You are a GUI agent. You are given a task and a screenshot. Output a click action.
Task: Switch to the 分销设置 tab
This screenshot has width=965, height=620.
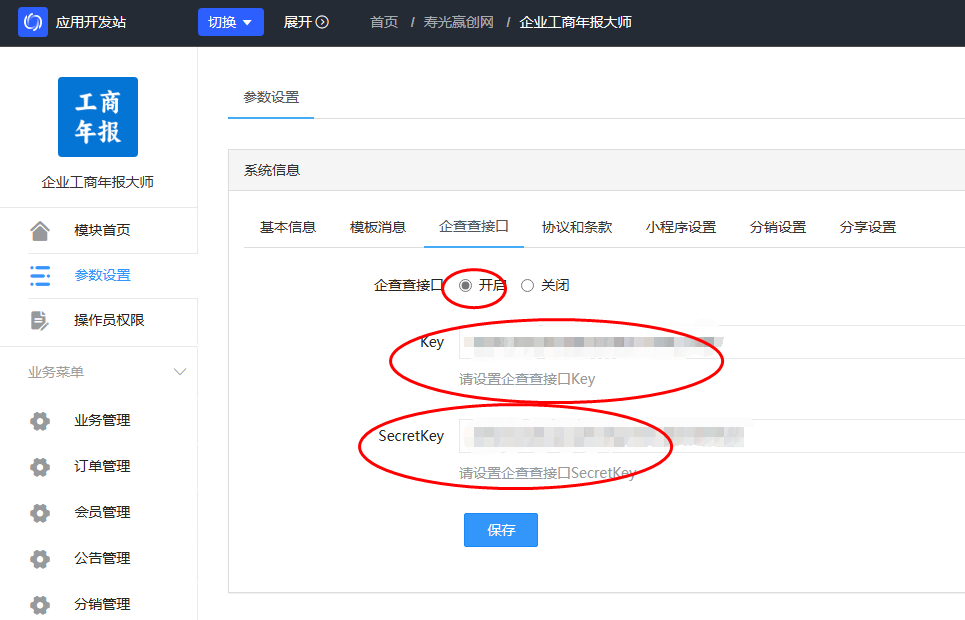778,227
